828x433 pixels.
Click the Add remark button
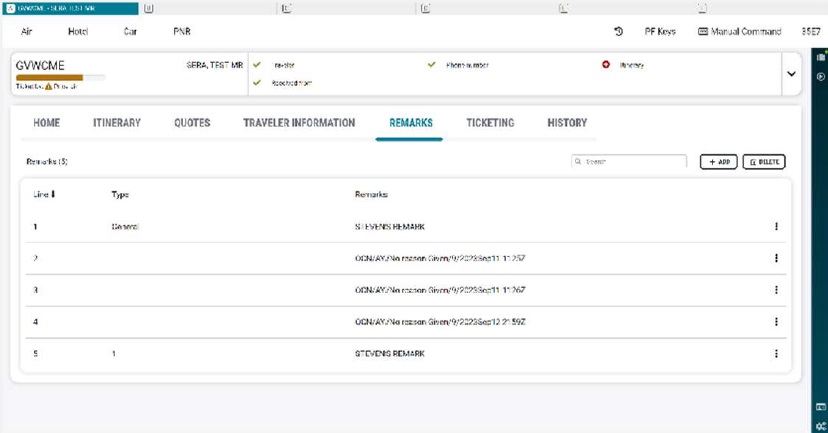pyautogui.click(x=719, y=162)
